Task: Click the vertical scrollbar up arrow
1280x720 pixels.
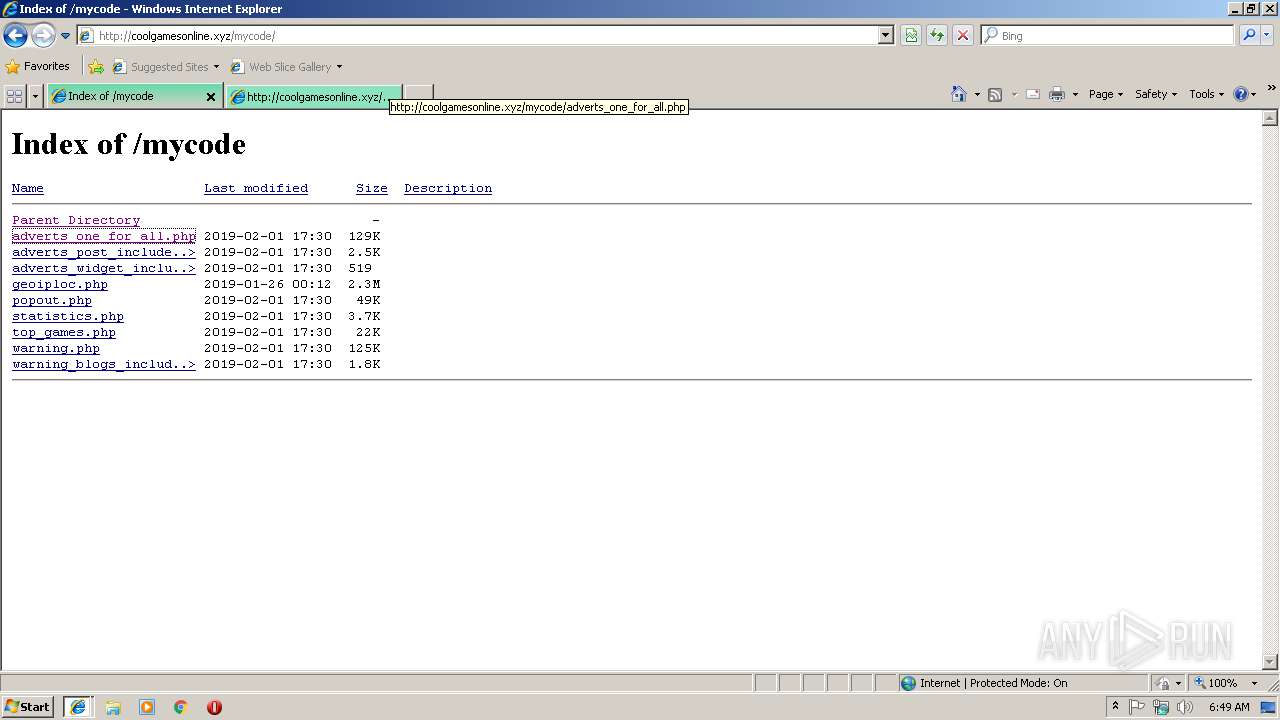Action: click(1270, 118)
